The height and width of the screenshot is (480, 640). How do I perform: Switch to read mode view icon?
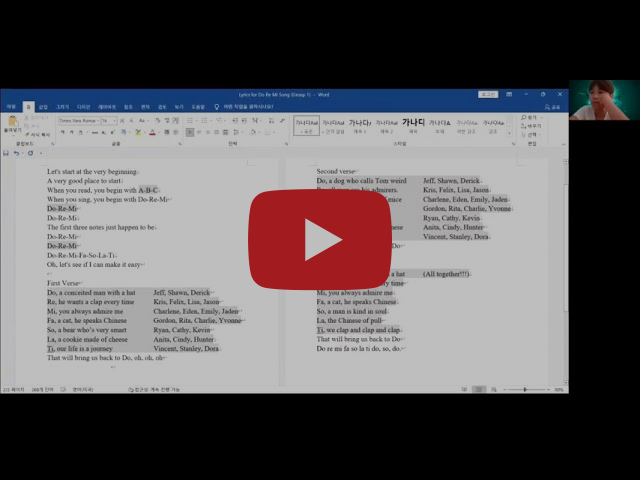point(464,390)
